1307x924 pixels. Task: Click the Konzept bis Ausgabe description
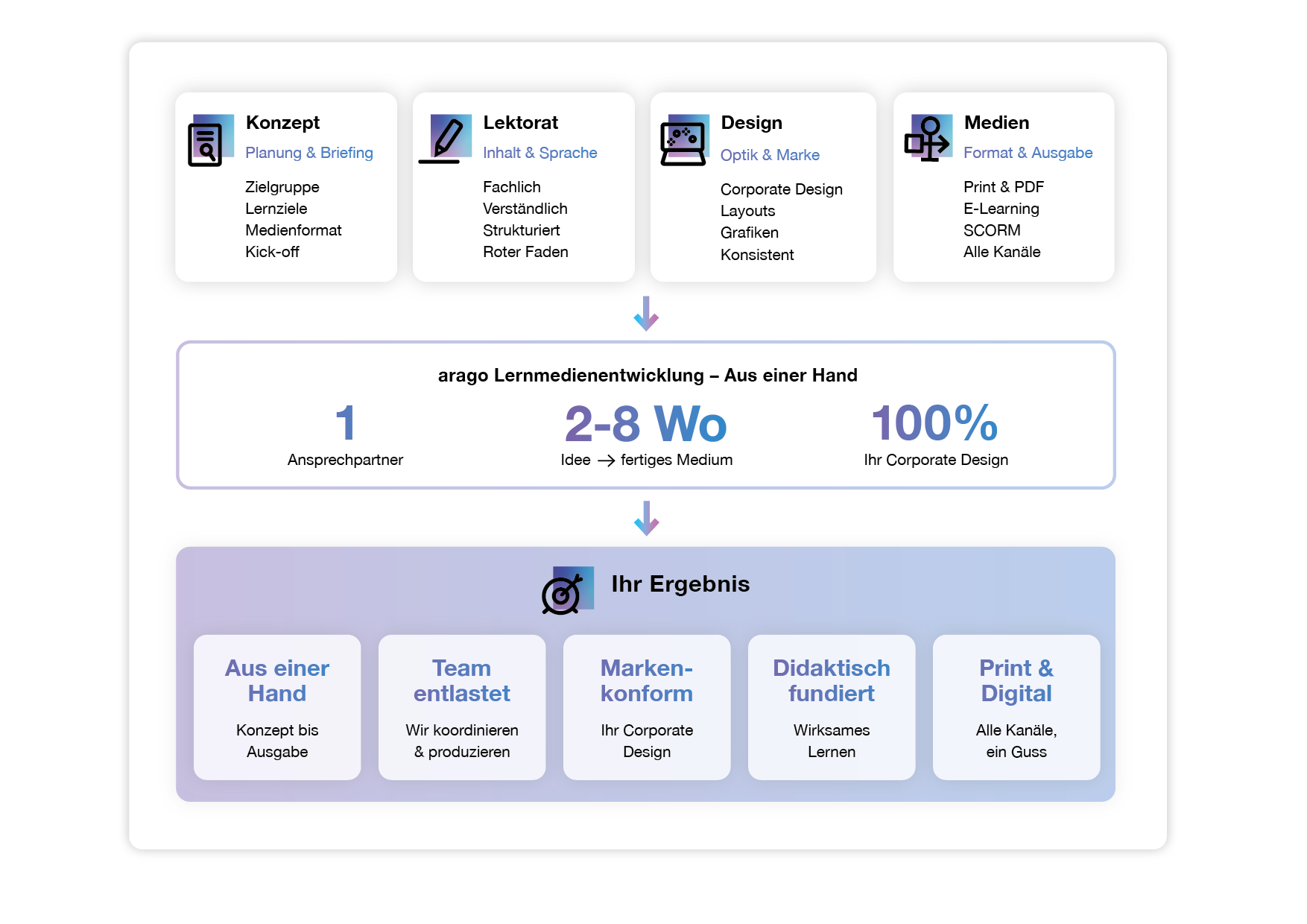tap(277, 741)
